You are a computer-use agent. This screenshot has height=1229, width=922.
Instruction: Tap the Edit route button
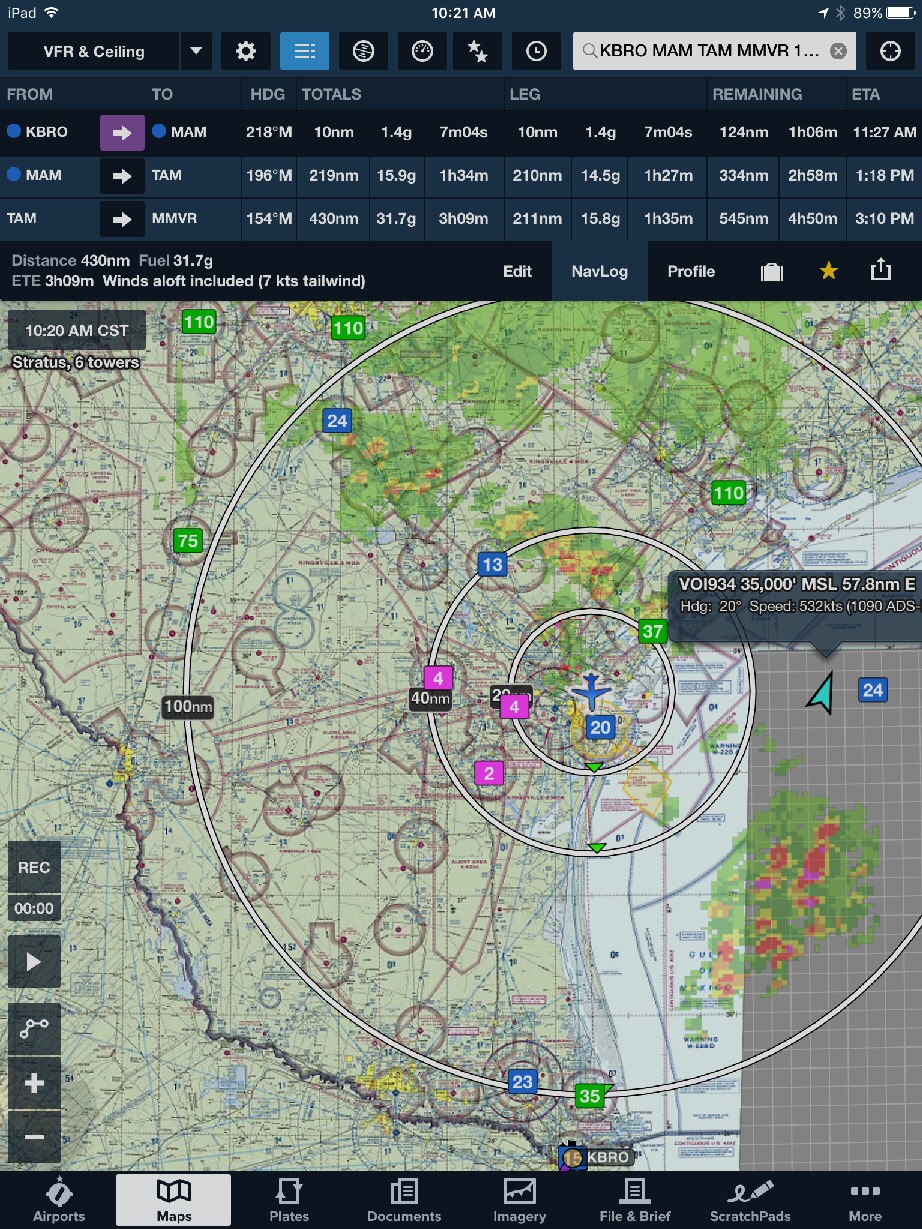[517, 271]
